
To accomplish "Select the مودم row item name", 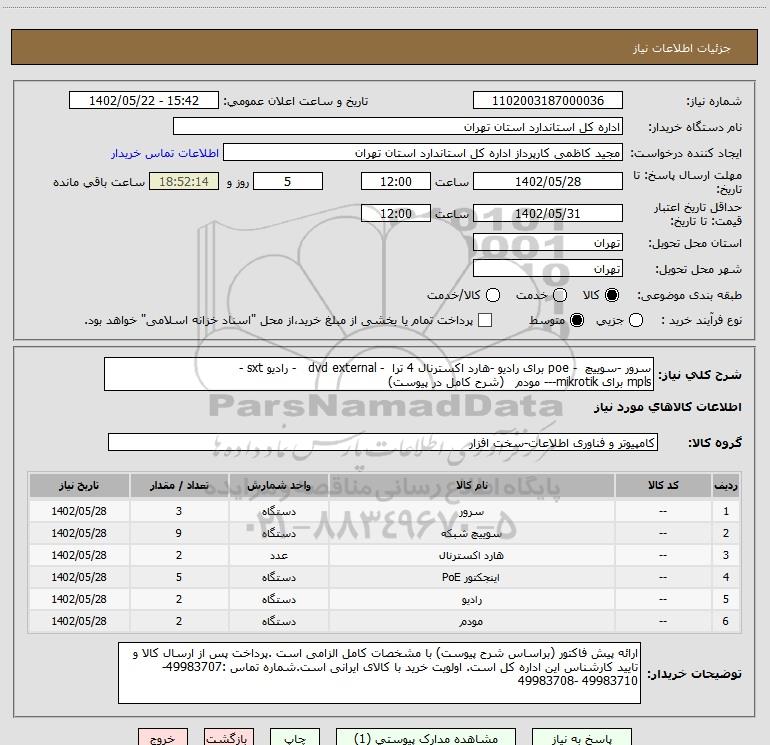I will (471, 622).
